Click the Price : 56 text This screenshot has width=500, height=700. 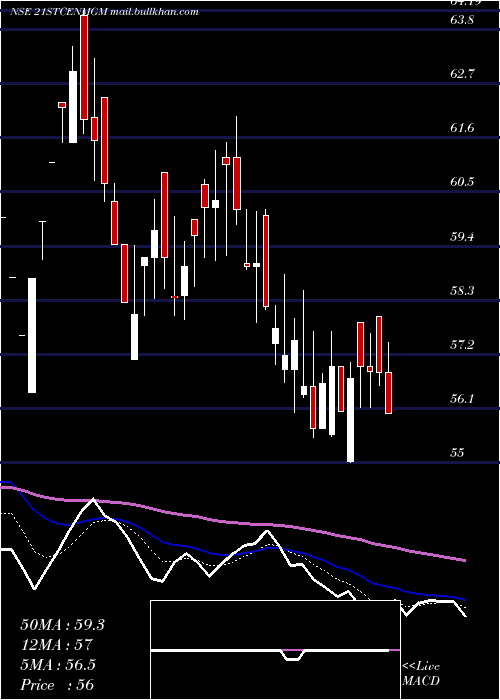[57, 684]
